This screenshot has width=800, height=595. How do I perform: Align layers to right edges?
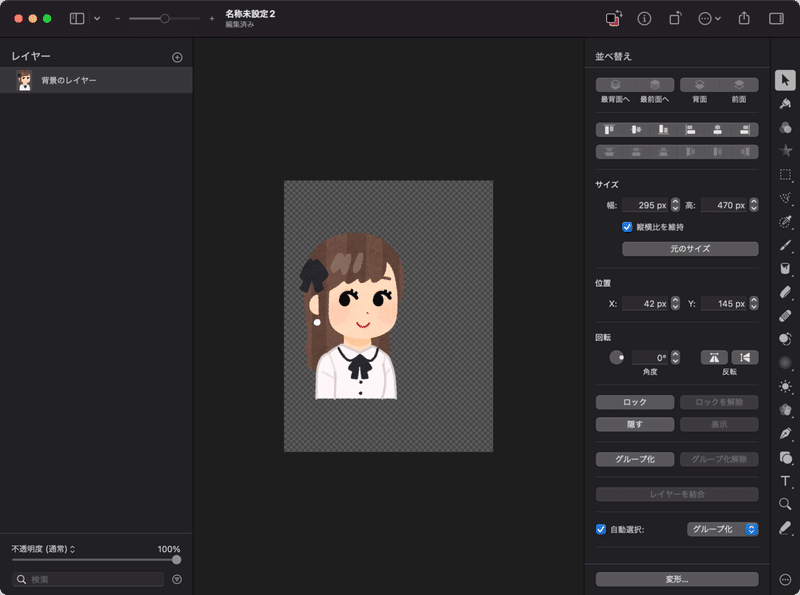point(745,130)
